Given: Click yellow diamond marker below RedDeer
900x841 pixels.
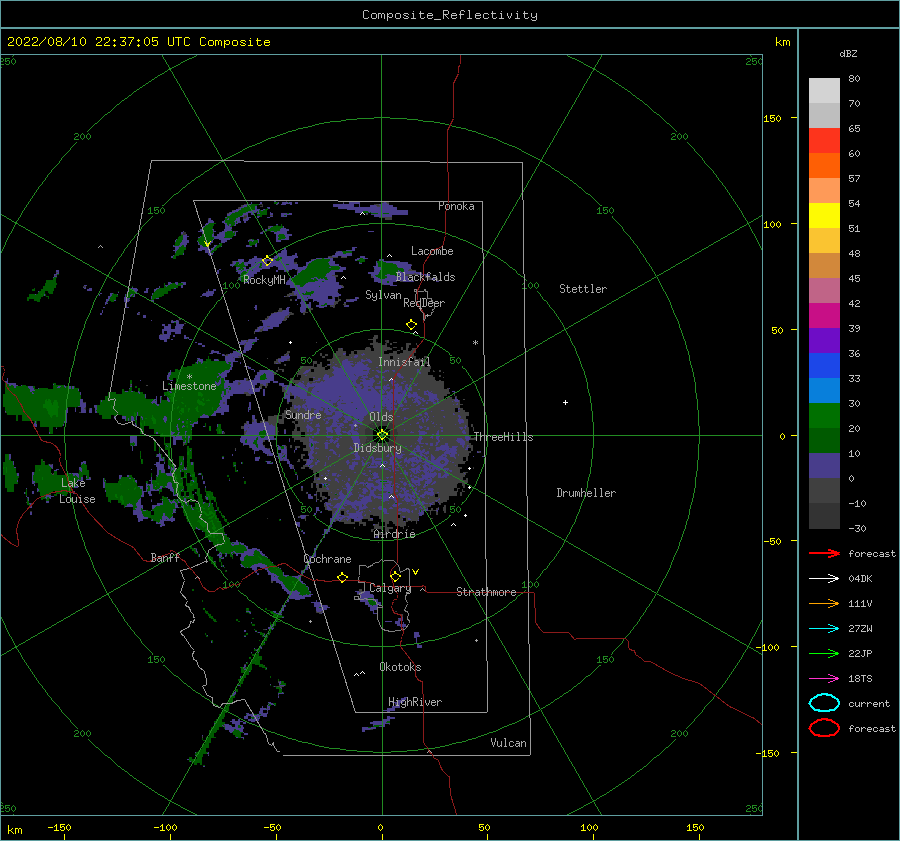Looking at the screenshot, I should click(412, 324).
